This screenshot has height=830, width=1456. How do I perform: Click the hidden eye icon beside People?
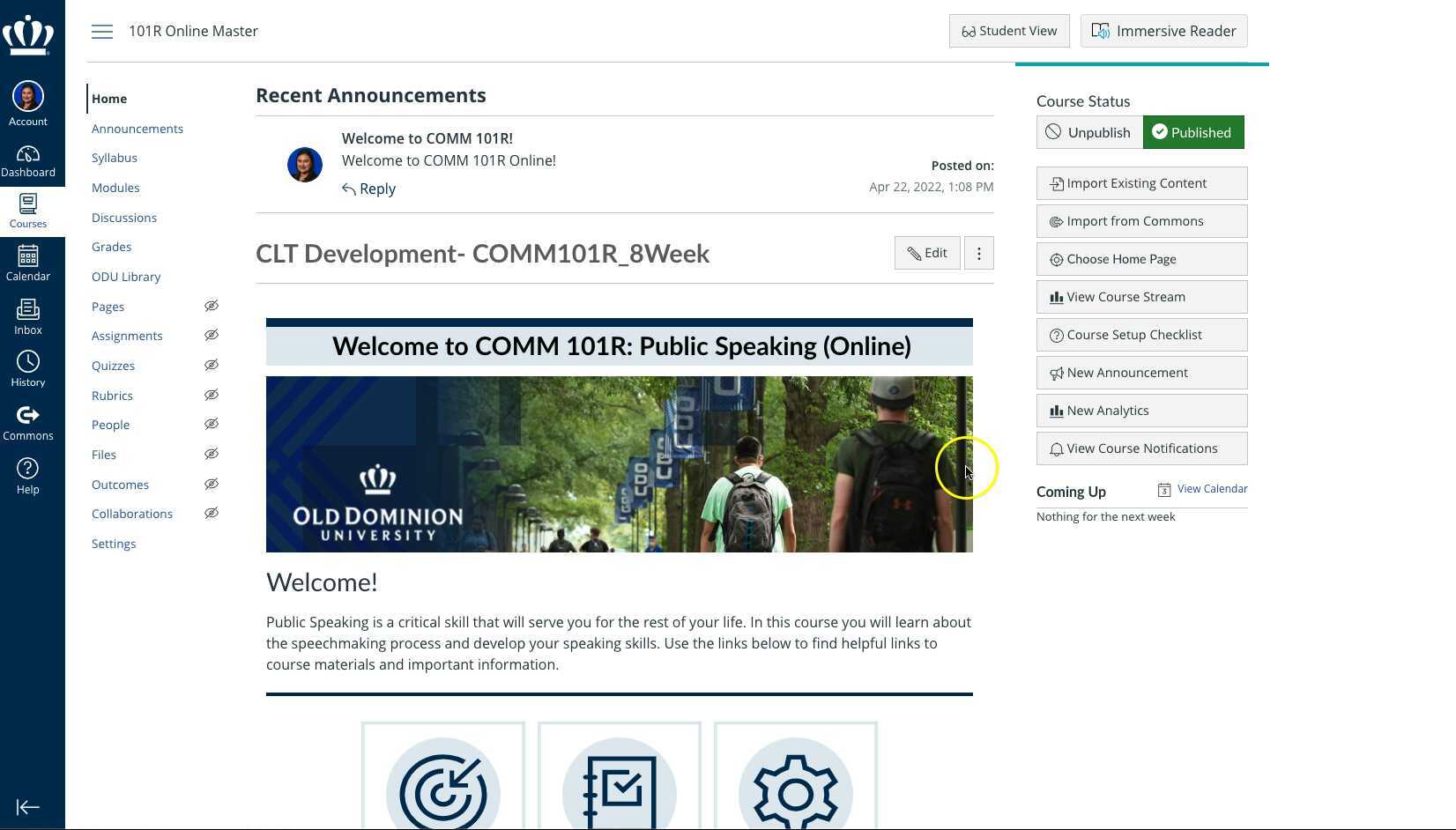tap(212, 424)
